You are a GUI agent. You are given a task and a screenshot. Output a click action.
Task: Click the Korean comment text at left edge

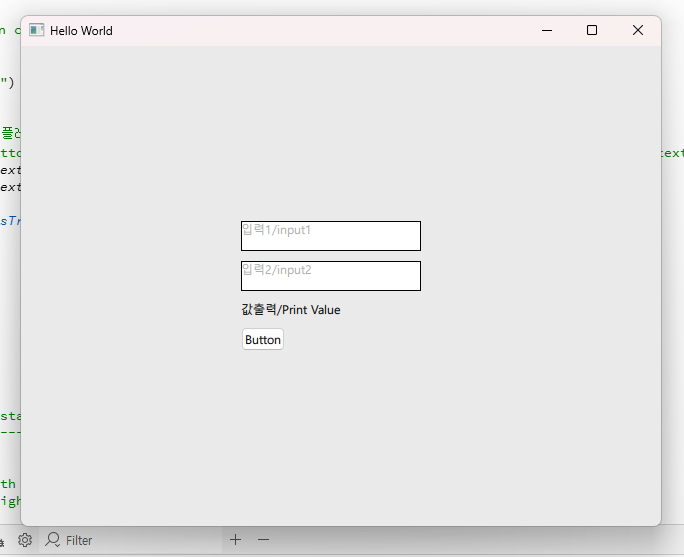[9, 133]
